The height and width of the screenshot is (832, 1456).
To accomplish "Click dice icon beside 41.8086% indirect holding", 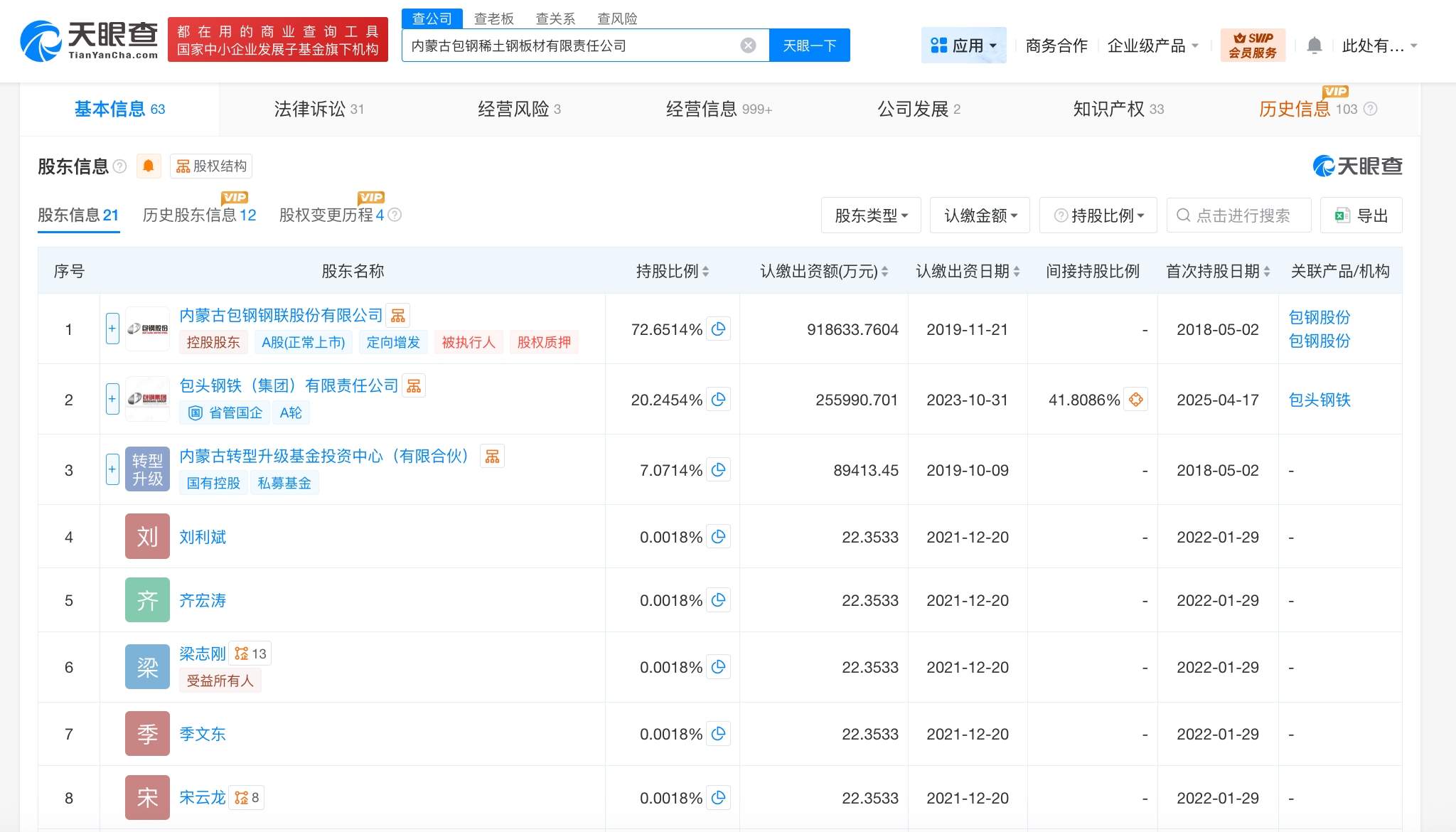I will tap(1135, 399).
